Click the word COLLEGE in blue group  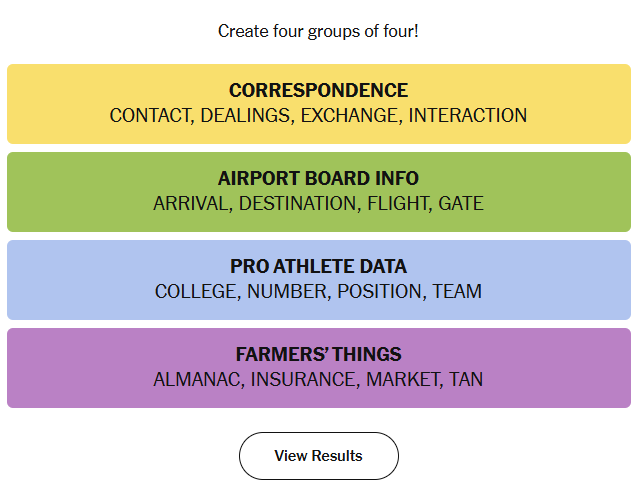tap(196, 291)
